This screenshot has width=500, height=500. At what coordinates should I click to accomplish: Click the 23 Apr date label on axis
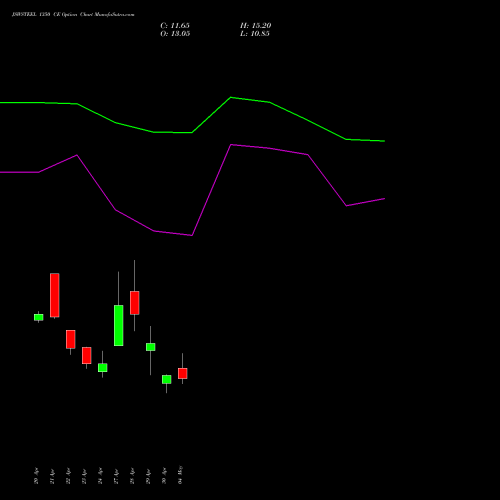pyautogui.click(x=84, y=475)
